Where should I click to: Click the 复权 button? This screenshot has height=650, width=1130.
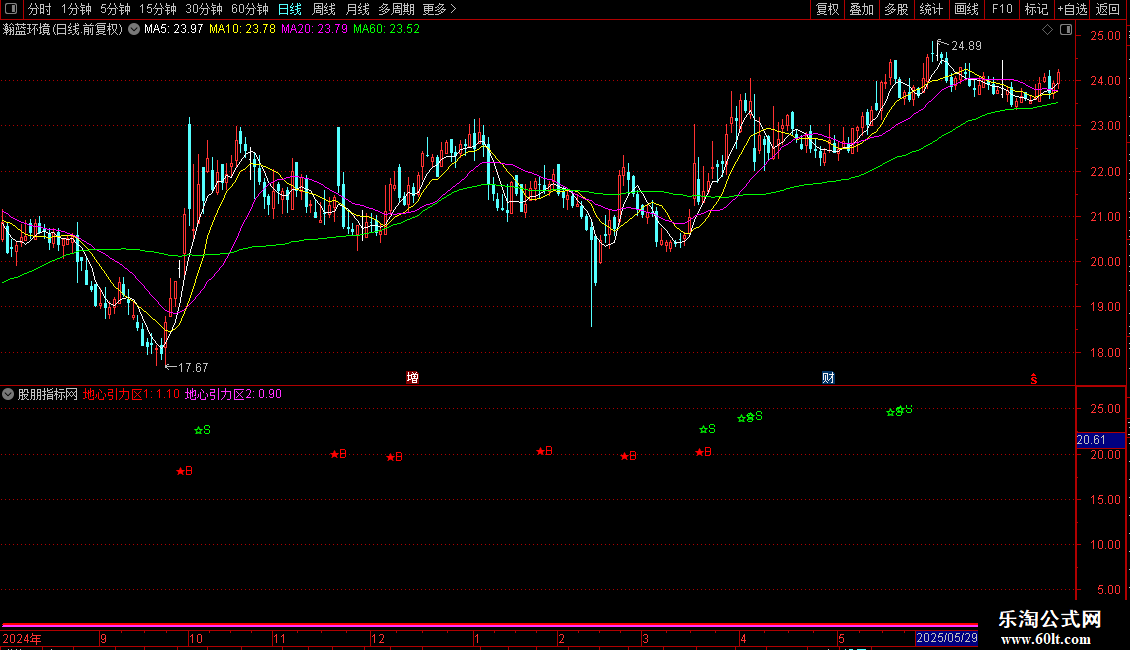tap(827, 9)
